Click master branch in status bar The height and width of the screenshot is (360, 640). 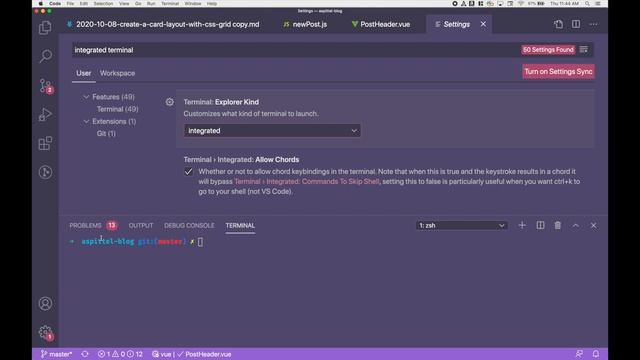point(56,354)
